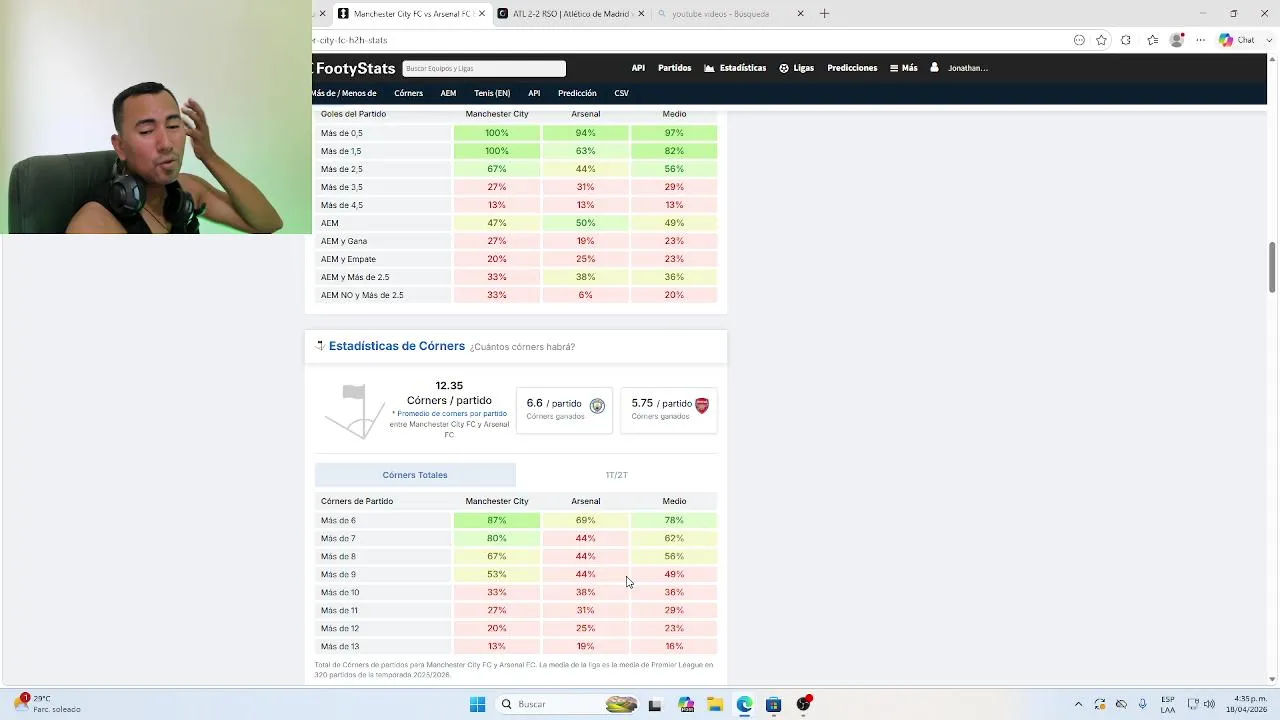Click the 87% cell in Más de 6 row
1280x720 pixels.
coord(497,520)
